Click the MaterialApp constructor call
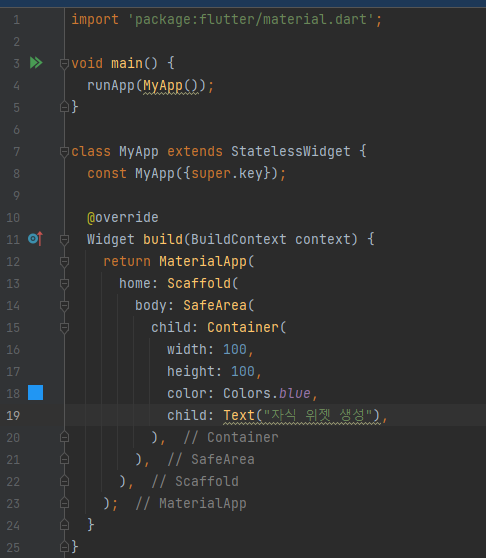 click(x=203, y=262)
